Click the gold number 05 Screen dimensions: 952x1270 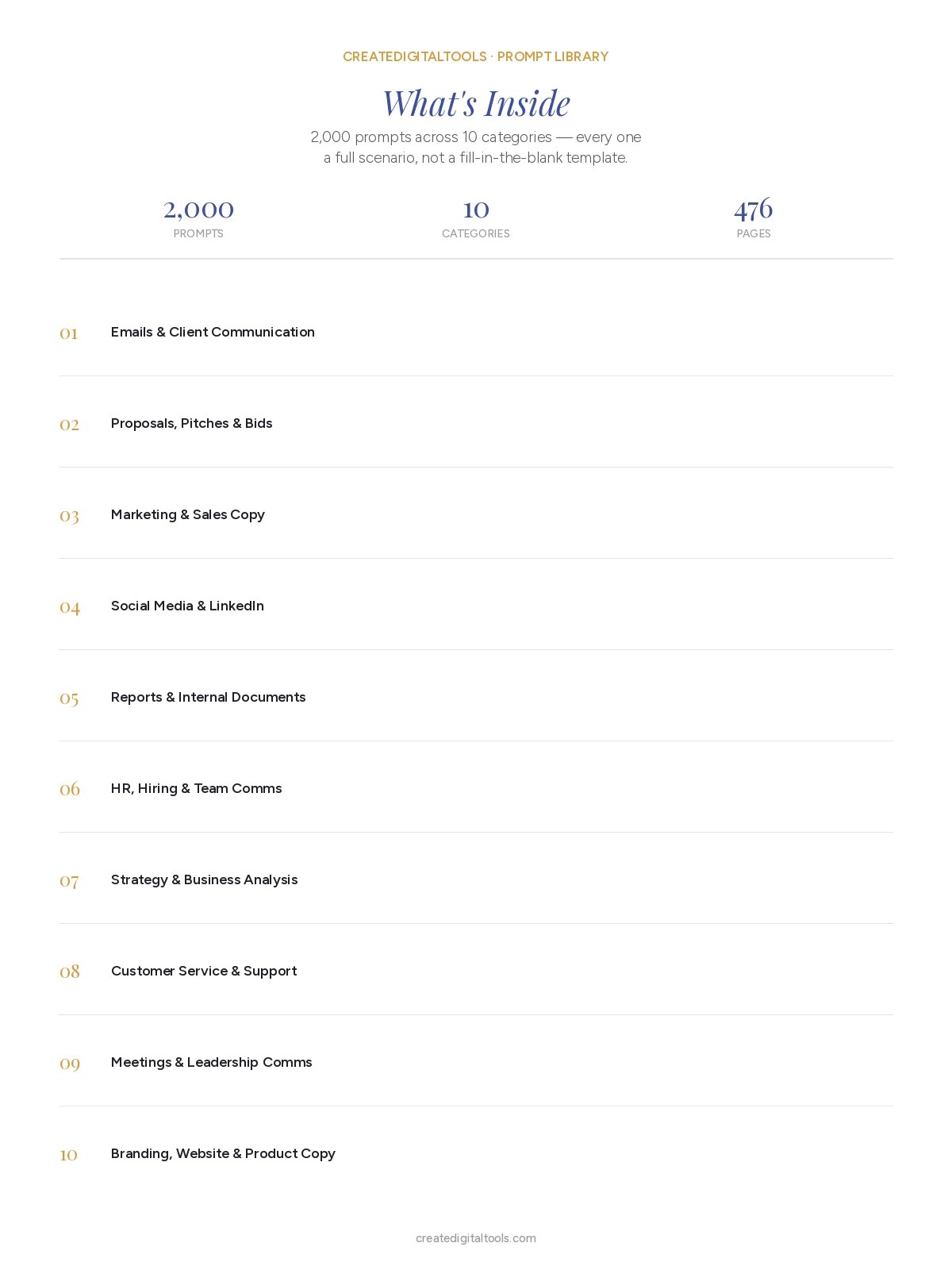[69, 698]
